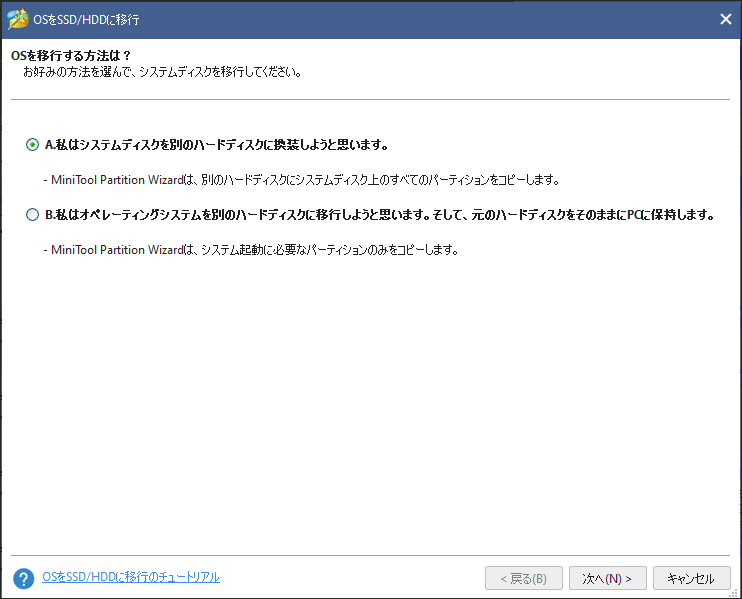Click the MiniTool app icon in title bar

[x=17, y=19]
